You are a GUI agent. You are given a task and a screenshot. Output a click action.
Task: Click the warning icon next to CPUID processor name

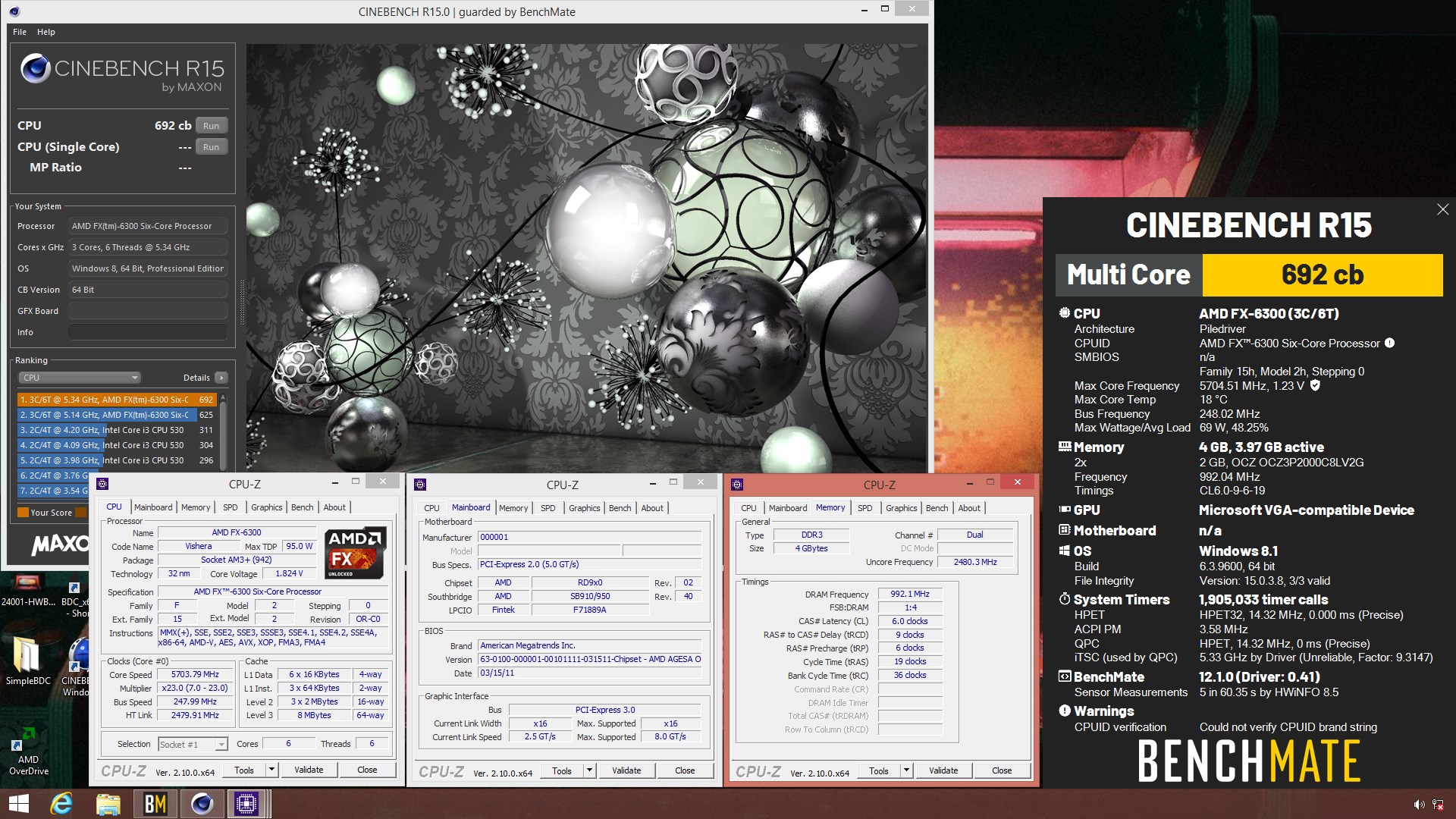[x=1389, y=343]
